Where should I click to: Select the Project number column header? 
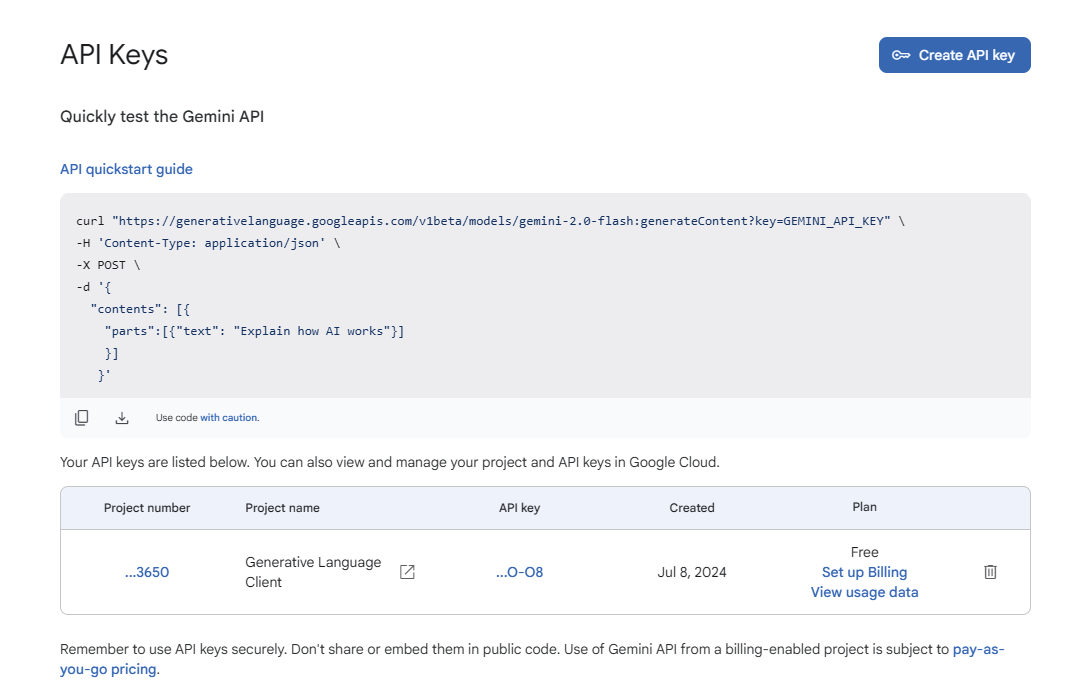point(147,508)
